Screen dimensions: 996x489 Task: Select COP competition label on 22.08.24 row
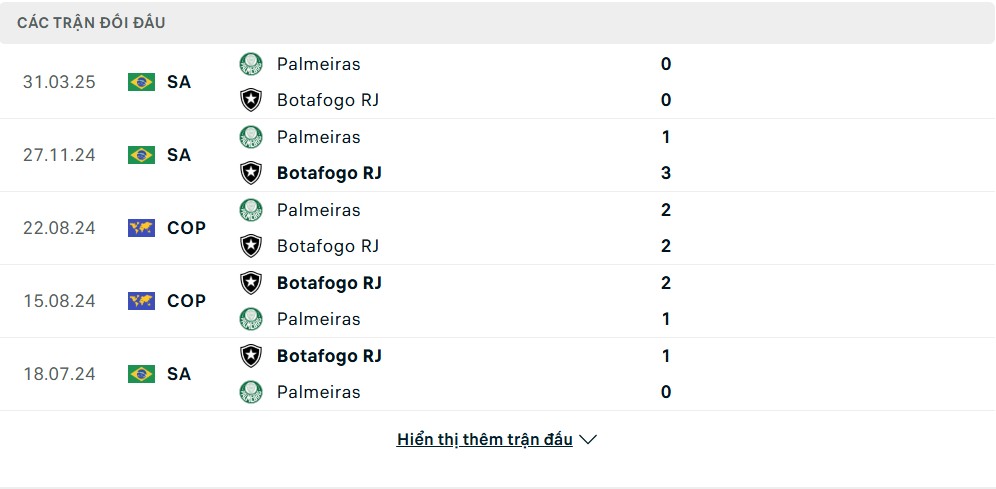pos(187,228)
